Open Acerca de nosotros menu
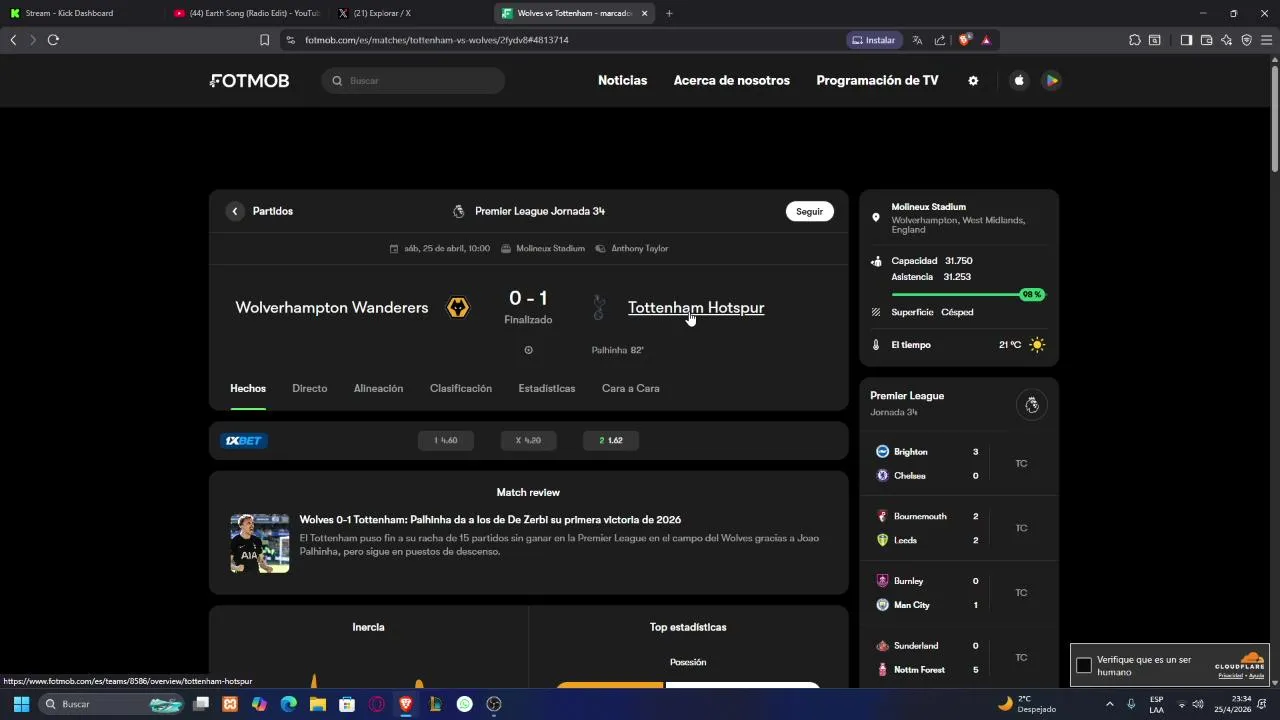Image resolution: width=1280 pixels, height=720 pixels. tap(732, 81)
